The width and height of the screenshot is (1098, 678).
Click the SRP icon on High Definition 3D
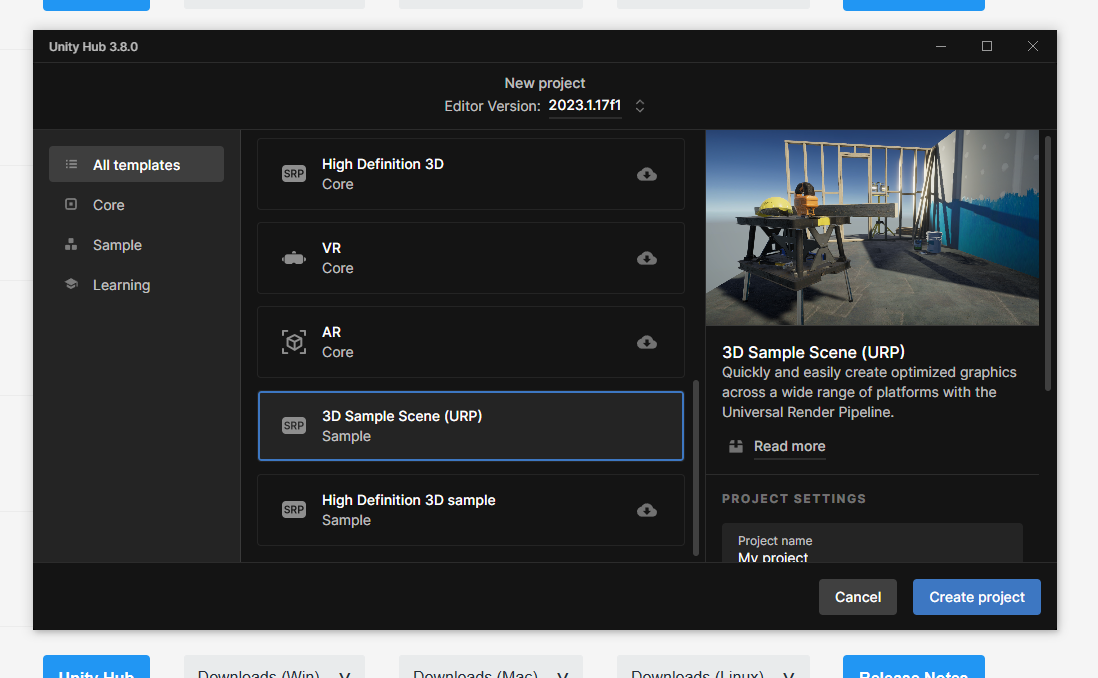(293, 174)
